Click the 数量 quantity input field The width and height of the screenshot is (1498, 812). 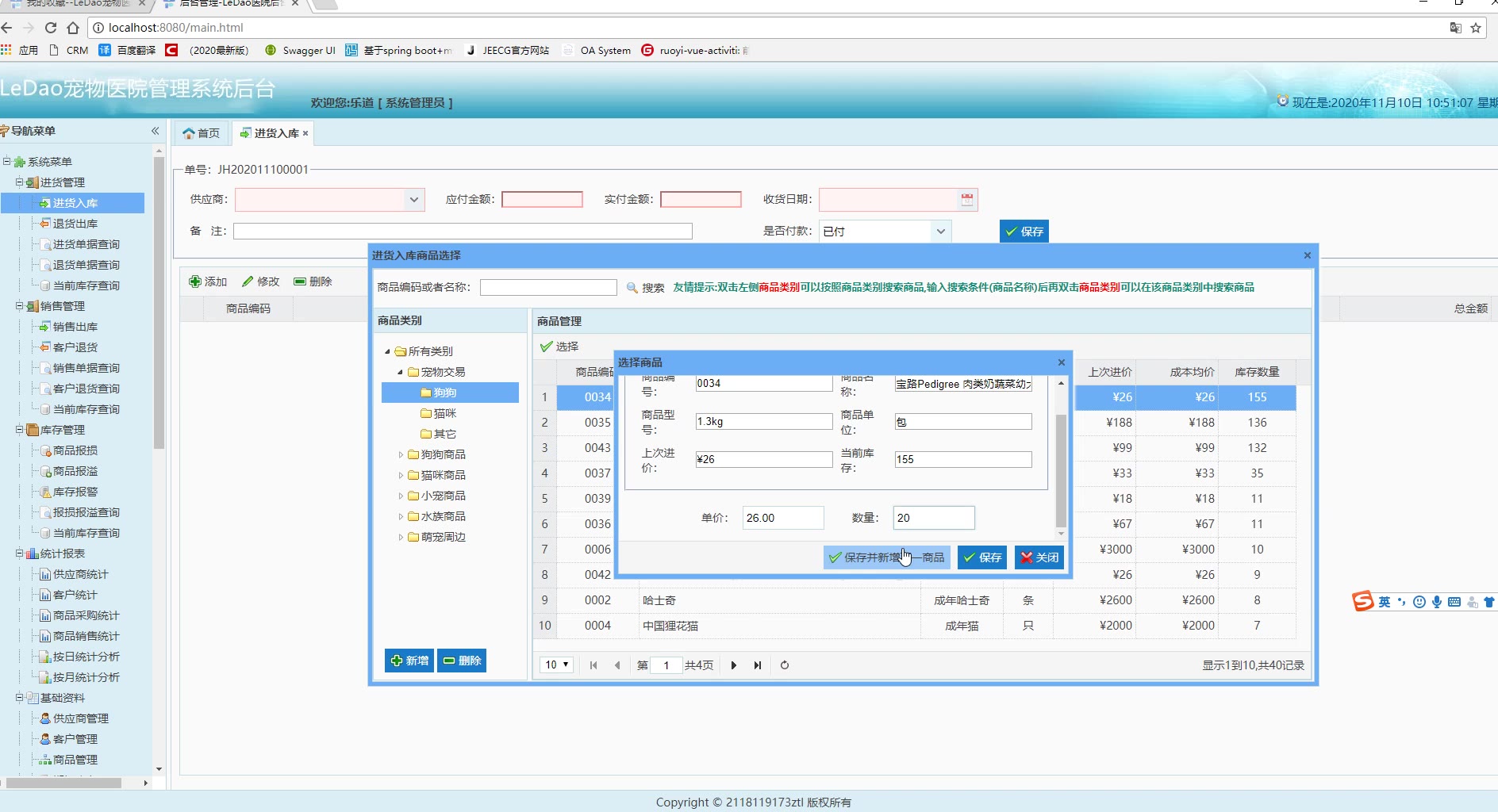pyautogui.click(x=933, y=518)
